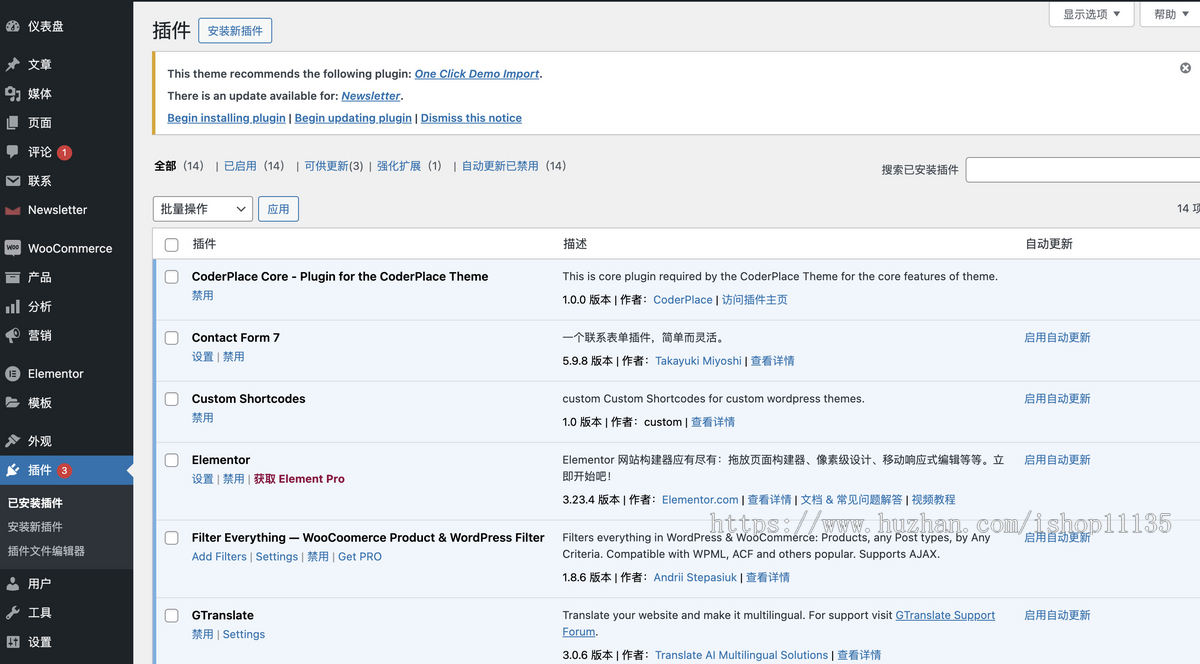The width and height of the screenshot is (1200, 664).
Task: Check the GTranslate plugin checkbox
Action: pos(171,616)
